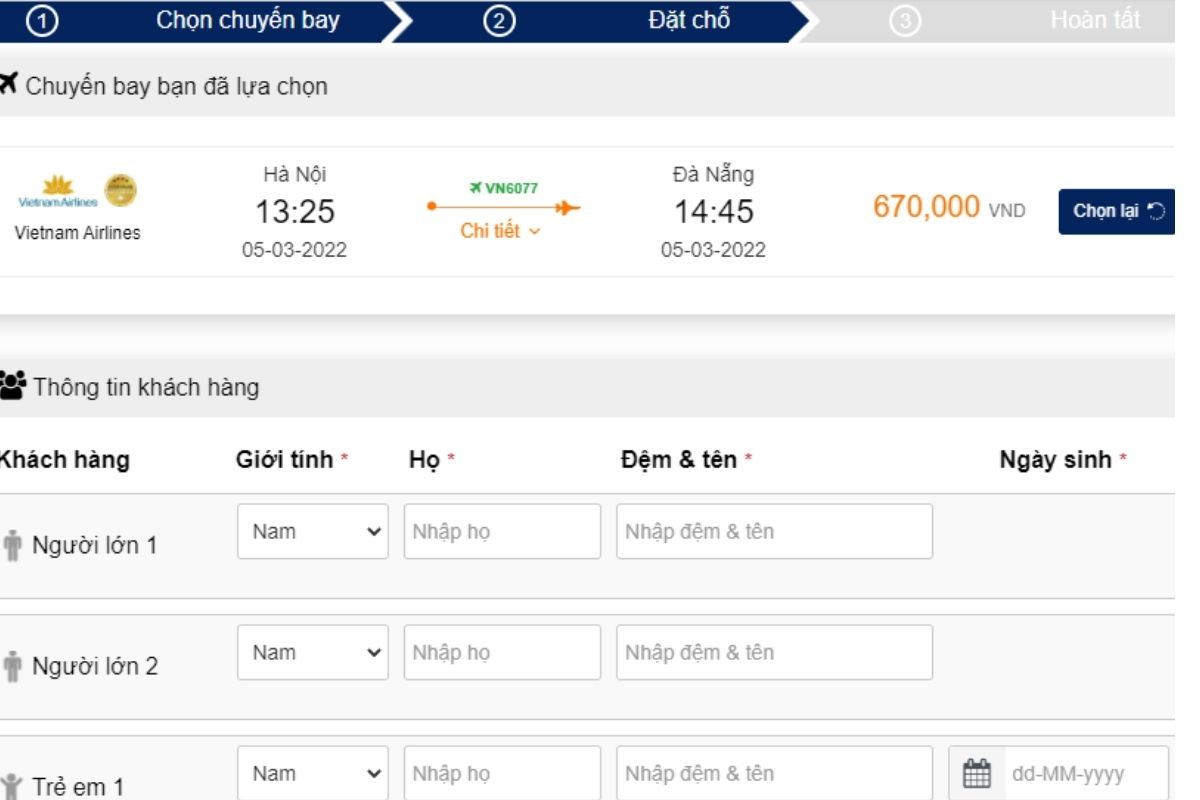1200x800 pixels.
Task: Open gender dropdown for Người lớn 2
Action: tap(312, 652)
